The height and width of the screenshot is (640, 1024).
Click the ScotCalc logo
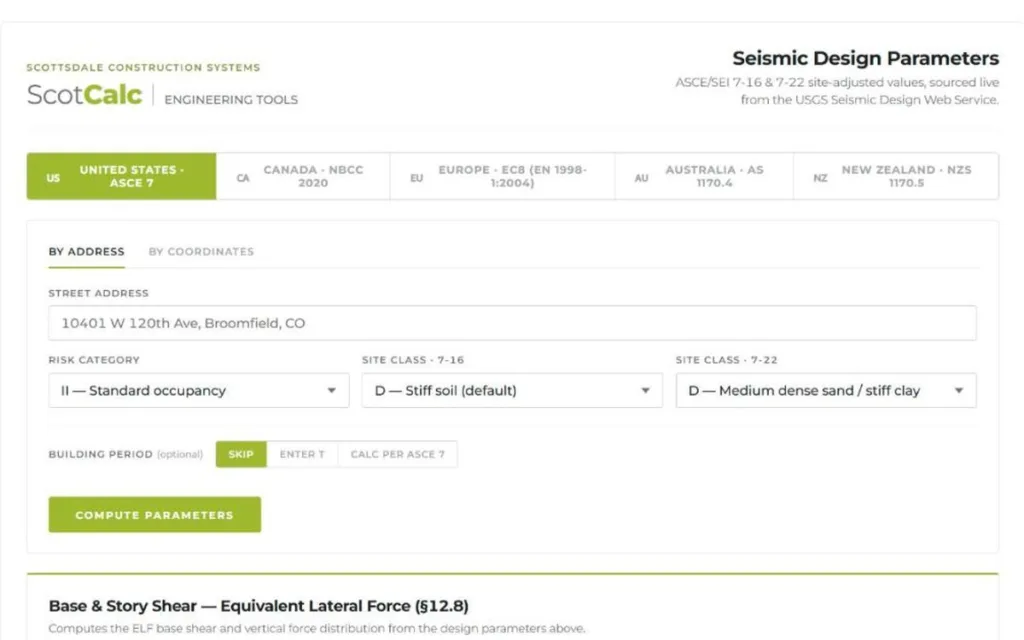click(x=84, y=95)
